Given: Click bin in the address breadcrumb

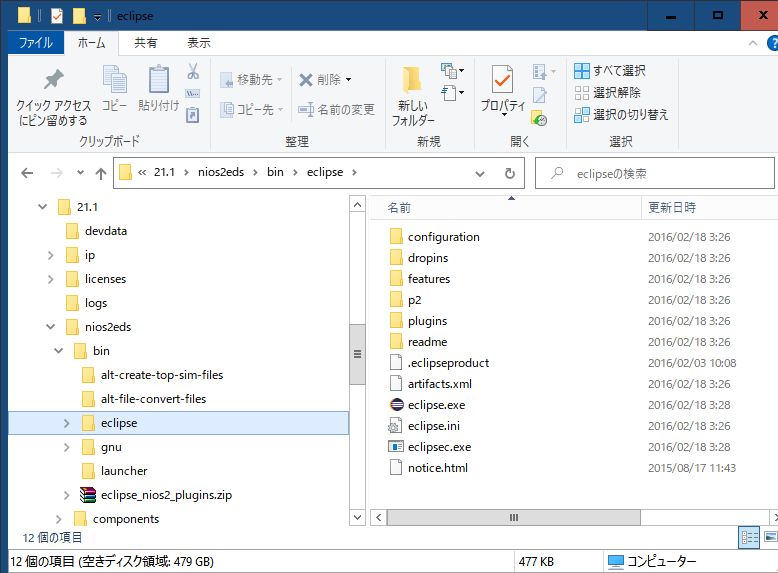Looking at the screenshot, I should [x=275, y=172].
